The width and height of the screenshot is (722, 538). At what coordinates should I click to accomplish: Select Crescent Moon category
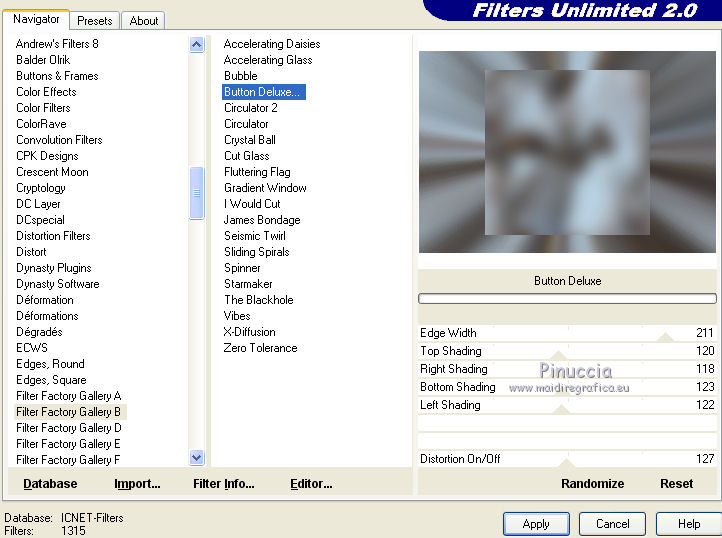coord(52,172)
